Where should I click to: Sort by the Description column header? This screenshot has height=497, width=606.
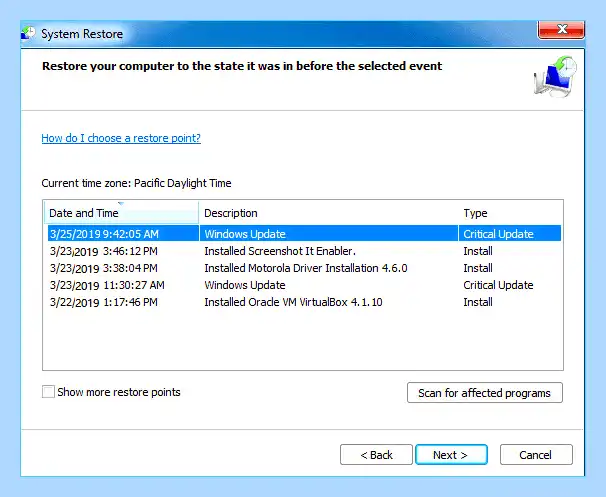pos(329,213)
